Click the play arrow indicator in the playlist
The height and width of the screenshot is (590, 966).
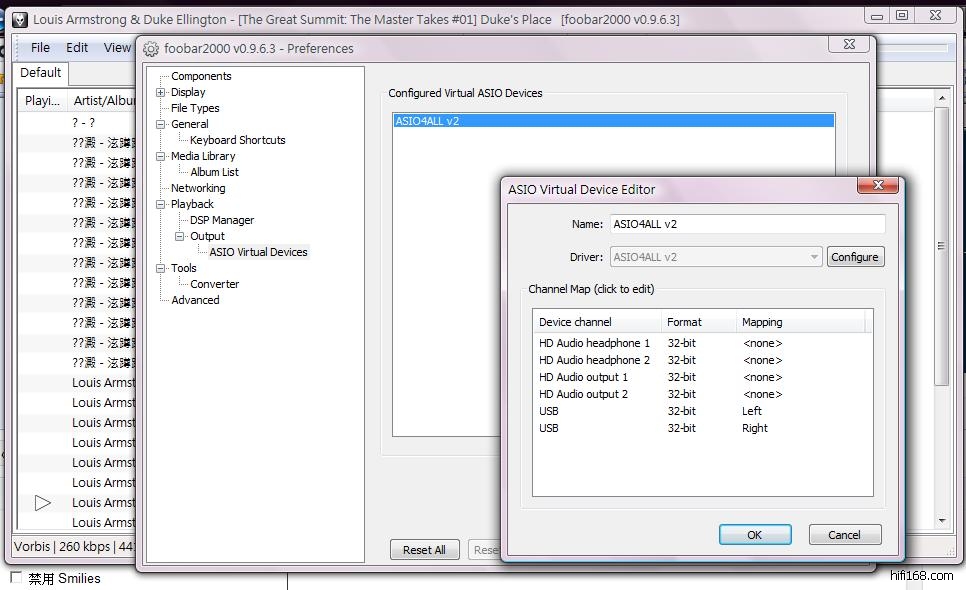(42, 502)
